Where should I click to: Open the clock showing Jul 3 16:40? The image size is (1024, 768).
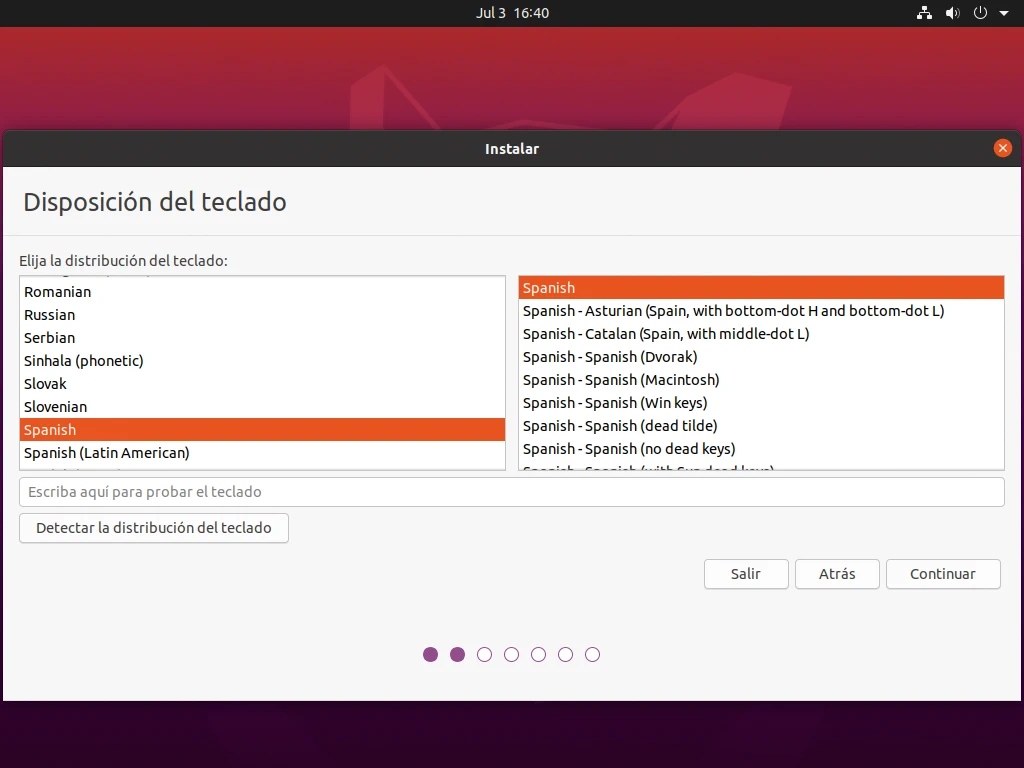coord(512,13)
